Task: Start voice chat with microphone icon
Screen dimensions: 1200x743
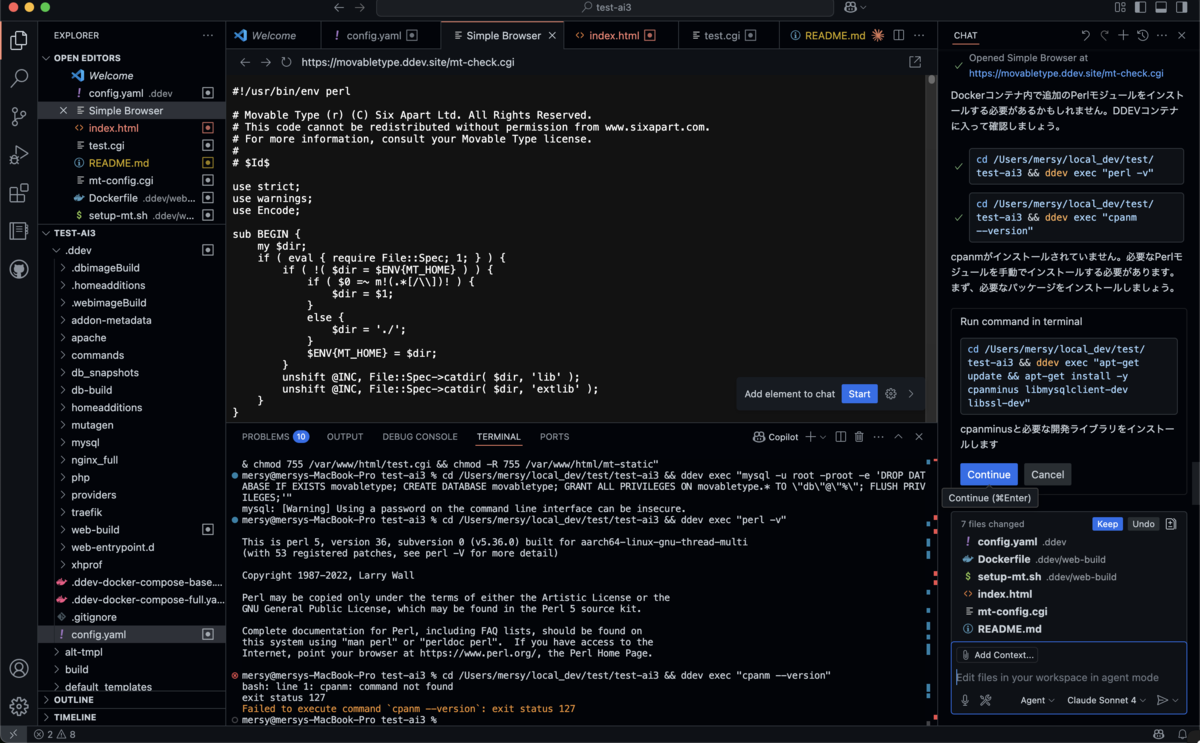Action: 965,700
